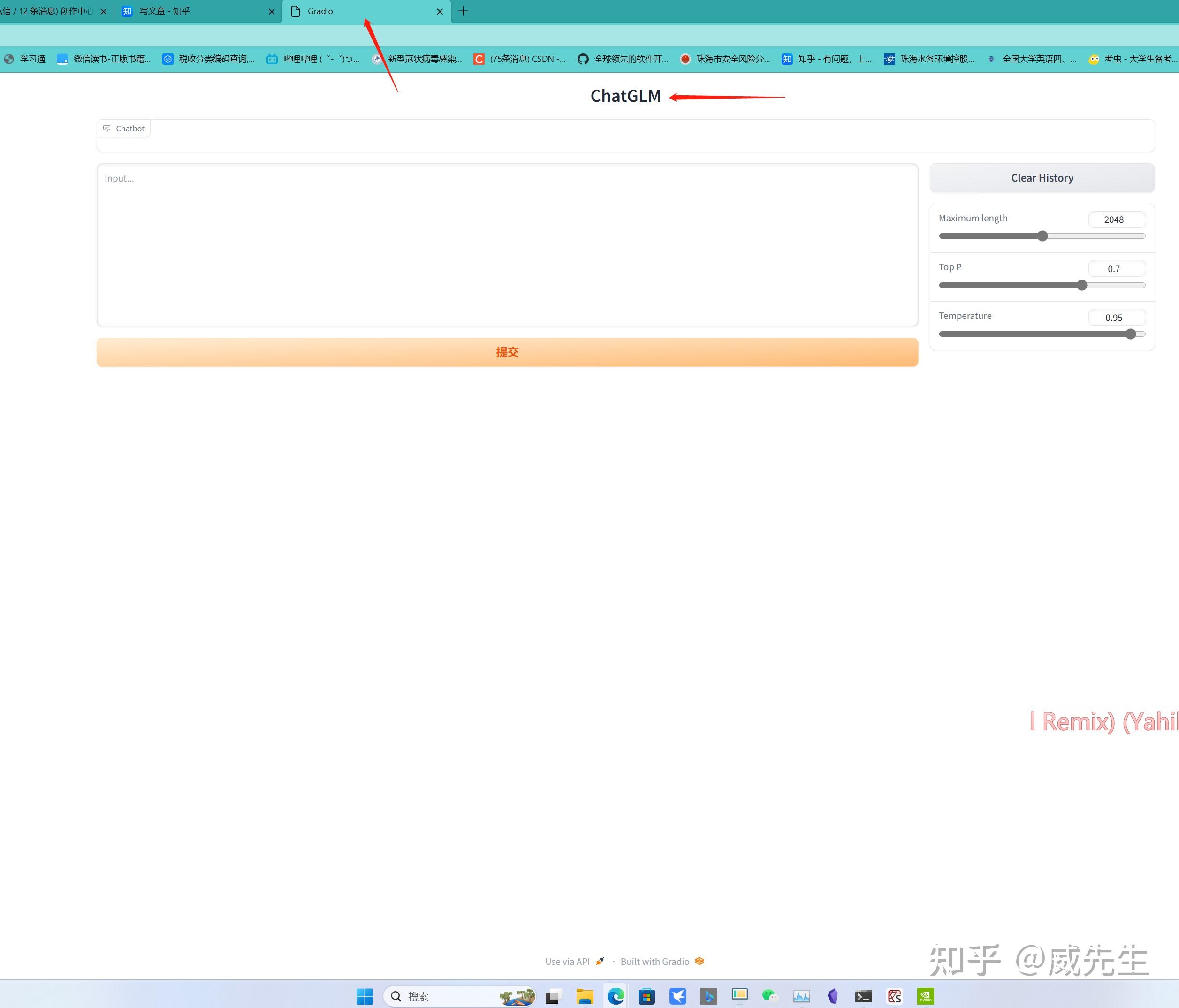
Task: Open Microsoft Store from taskbar
Action: pos(647,996)
